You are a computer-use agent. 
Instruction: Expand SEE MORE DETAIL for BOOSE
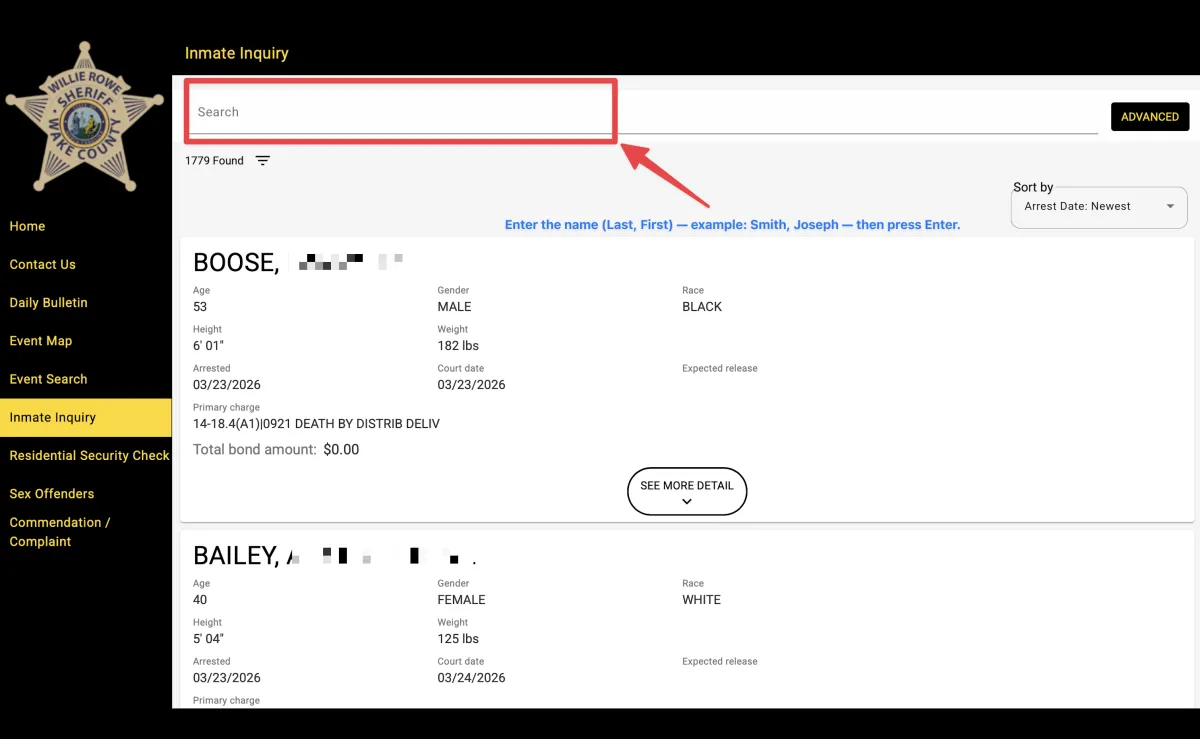(x=687, y=491)
